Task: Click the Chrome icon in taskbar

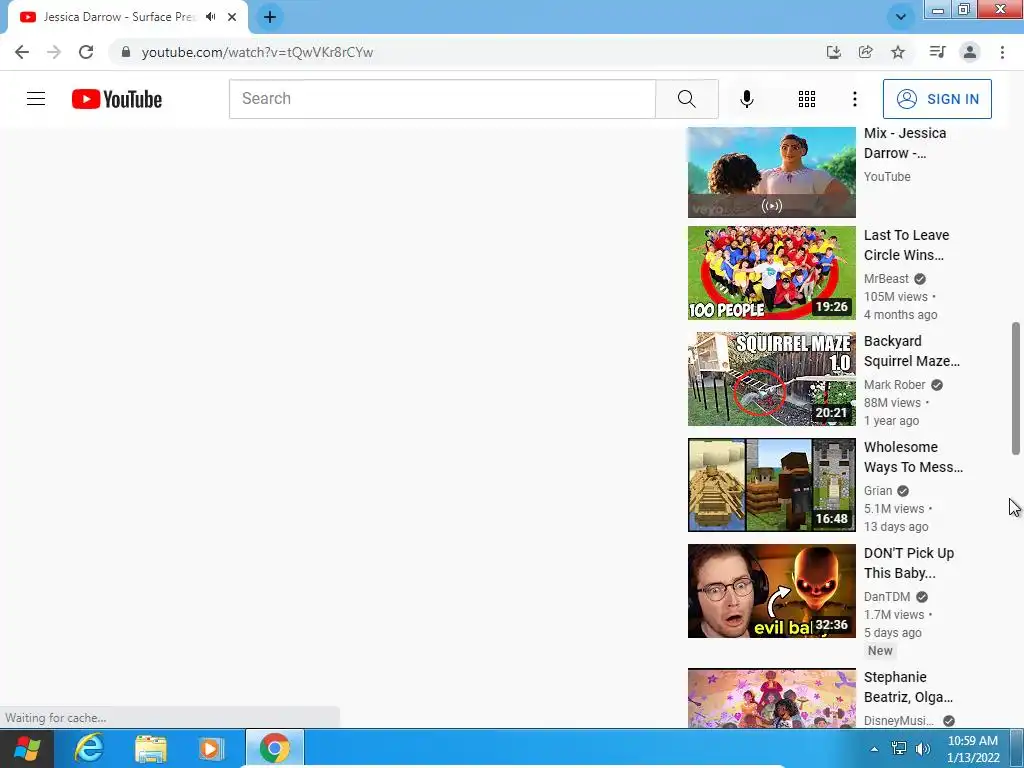Action: pos(274,748)
